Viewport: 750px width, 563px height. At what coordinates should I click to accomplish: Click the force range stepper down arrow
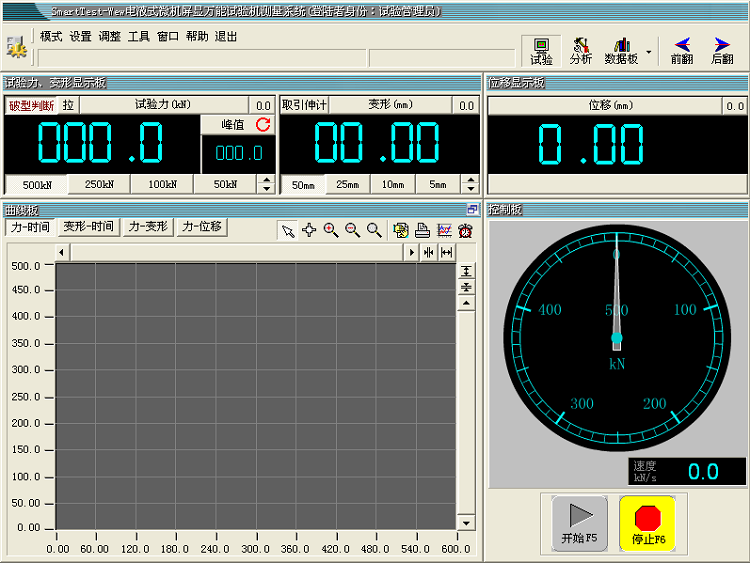point(266,188)
